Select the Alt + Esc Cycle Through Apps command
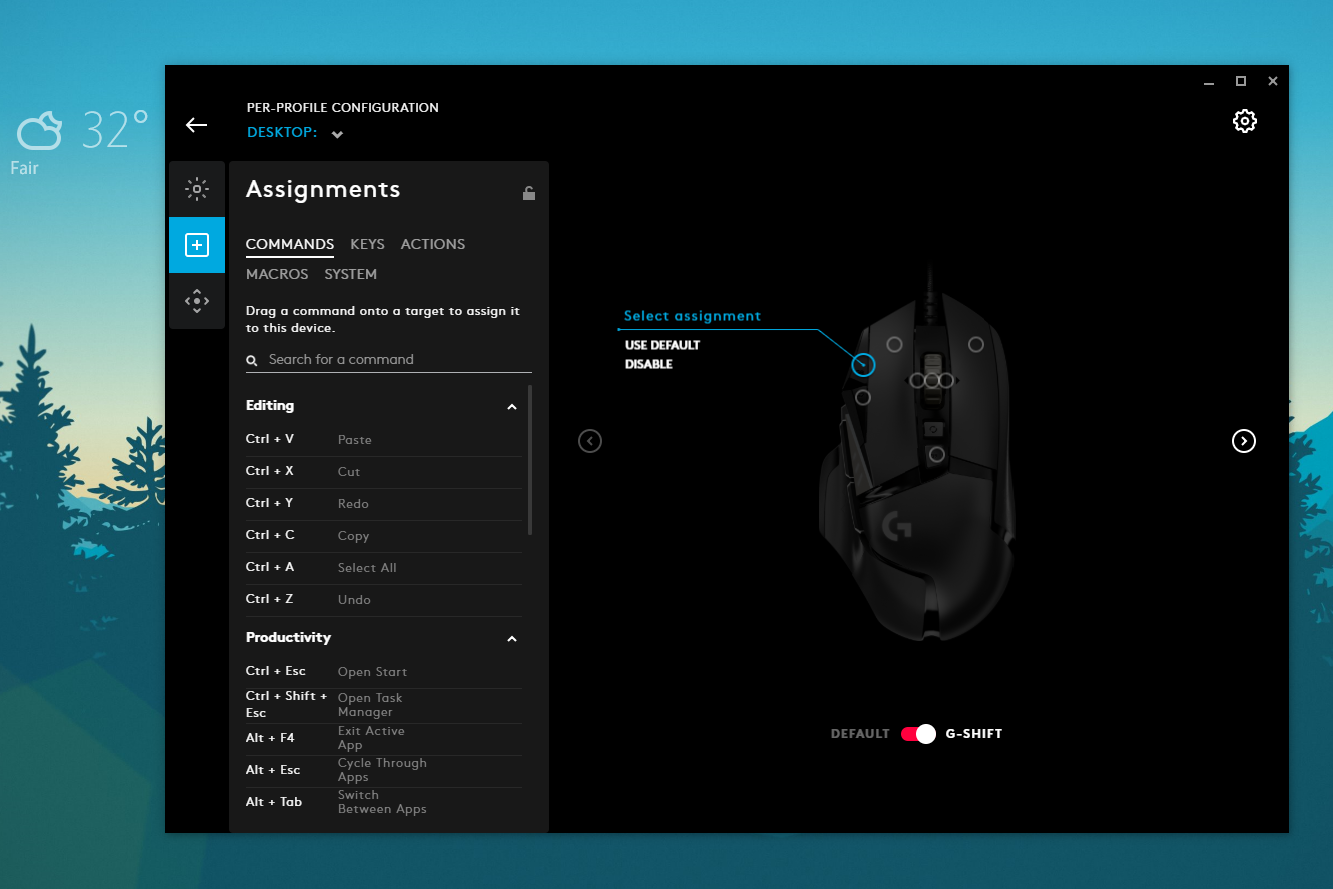This screenshot has height=889, width=1333. pyautogui.click(x=384, y=770)
